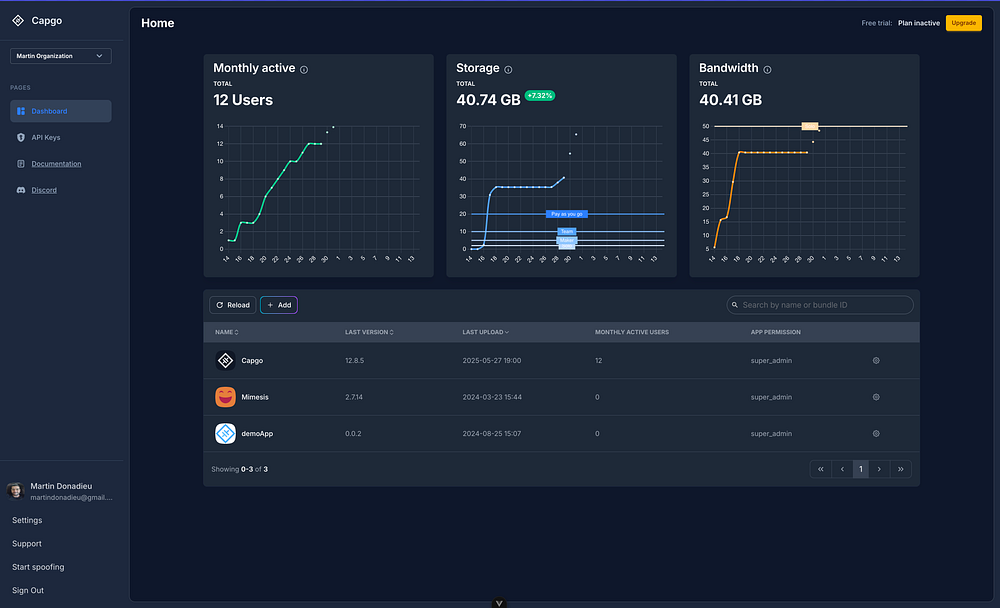
Task: Click the demoApp app icon
Action: [x=225, y=434]
